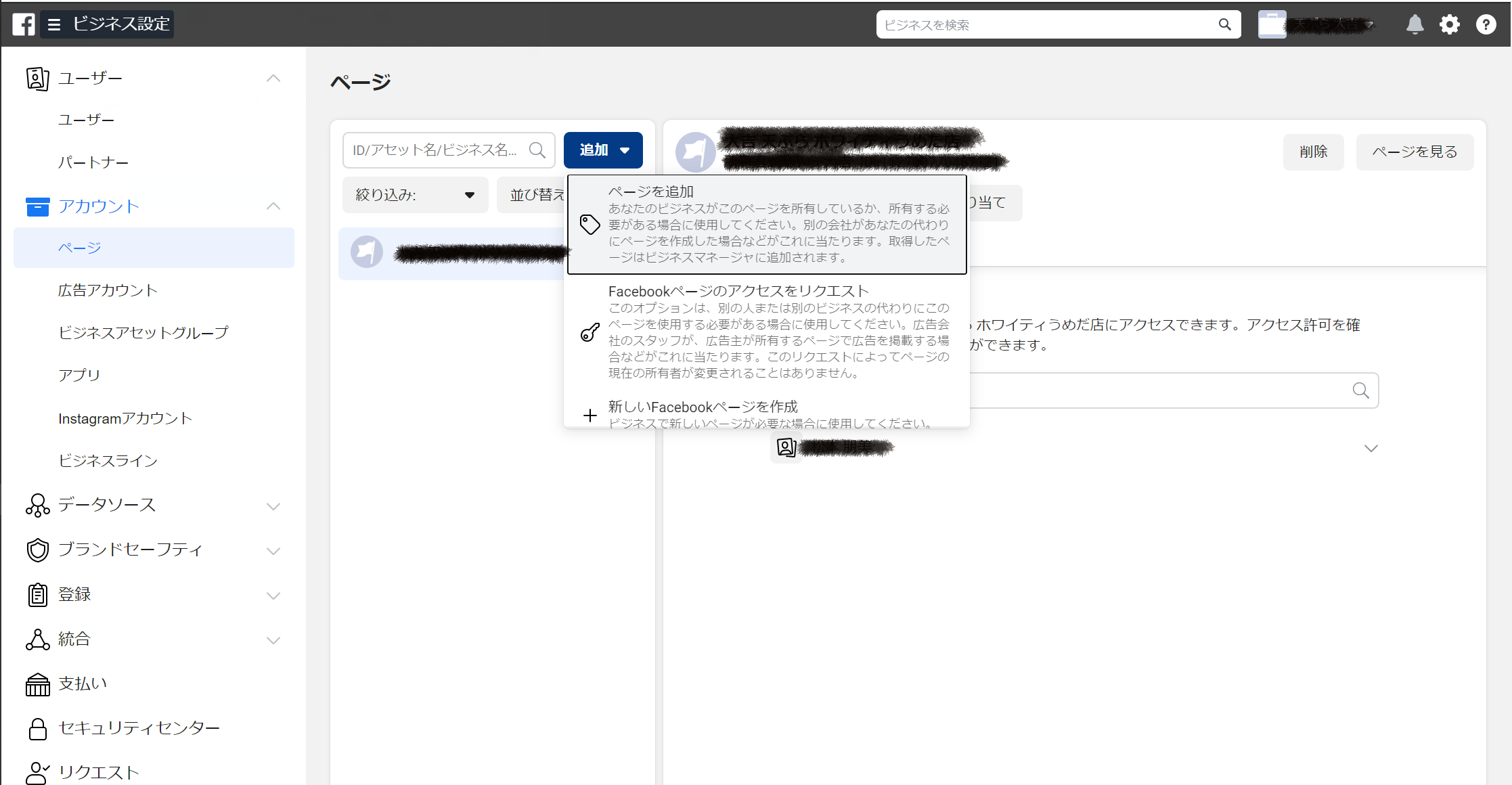Image resolution: width=1512 pixels, height=785 pixels.
Task: Click the 支払い bank icon
Action: click(x=37, y=684)
